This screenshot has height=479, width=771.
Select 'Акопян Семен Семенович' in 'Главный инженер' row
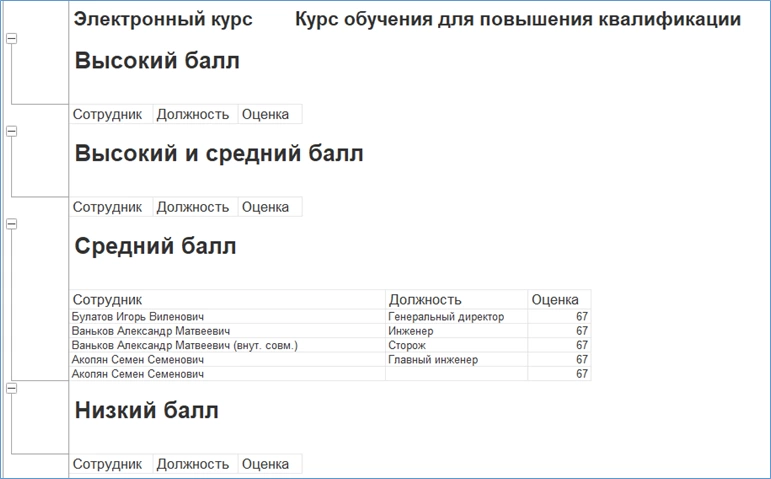pos(227,359)
